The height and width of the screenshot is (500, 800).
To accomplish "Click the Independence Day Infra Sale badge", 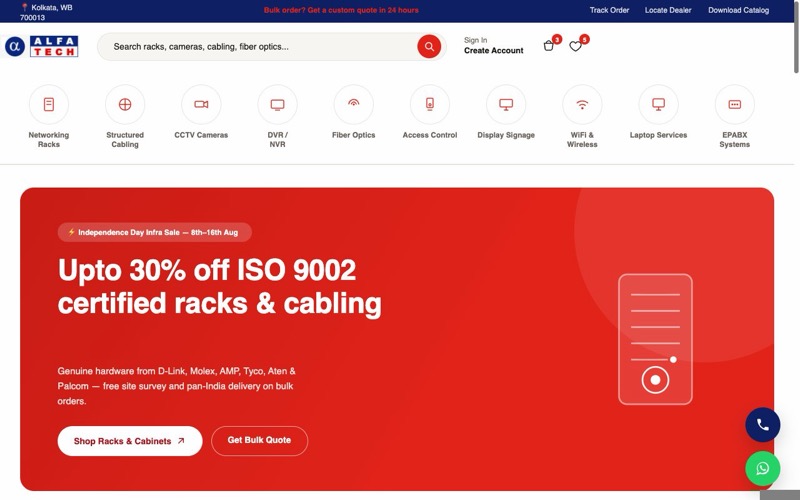I will [155, 232].
